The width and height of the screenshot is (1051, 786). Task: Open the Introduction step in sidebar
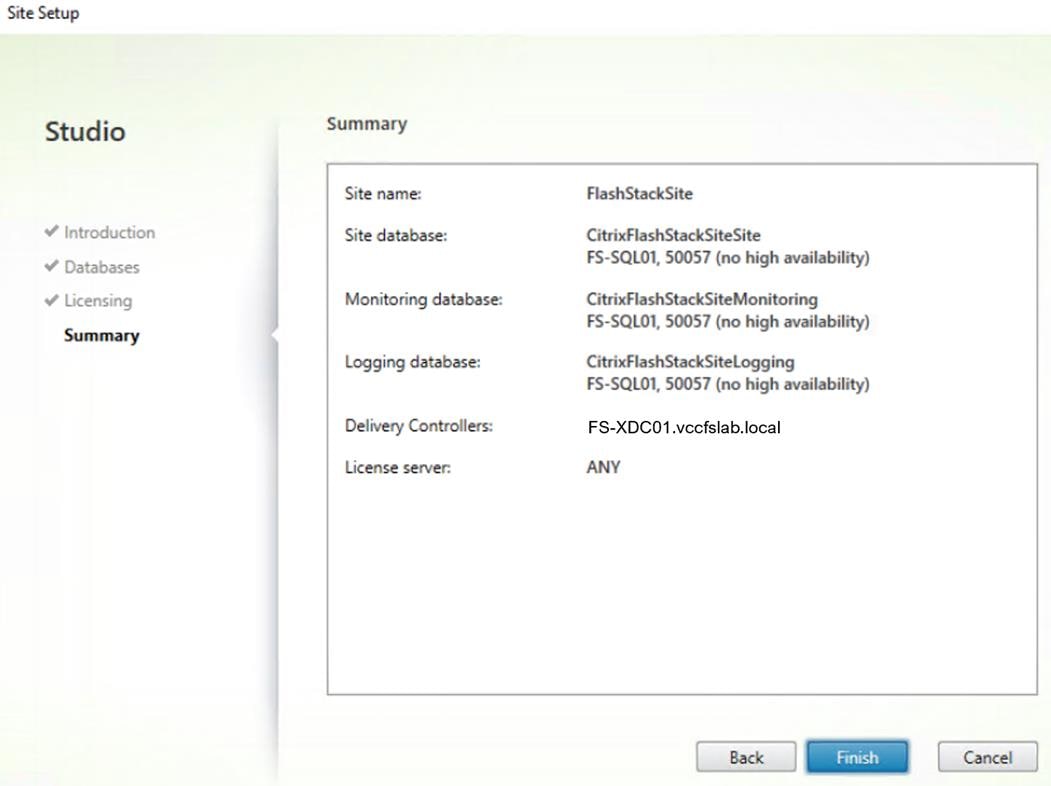(x=109, y=233)
